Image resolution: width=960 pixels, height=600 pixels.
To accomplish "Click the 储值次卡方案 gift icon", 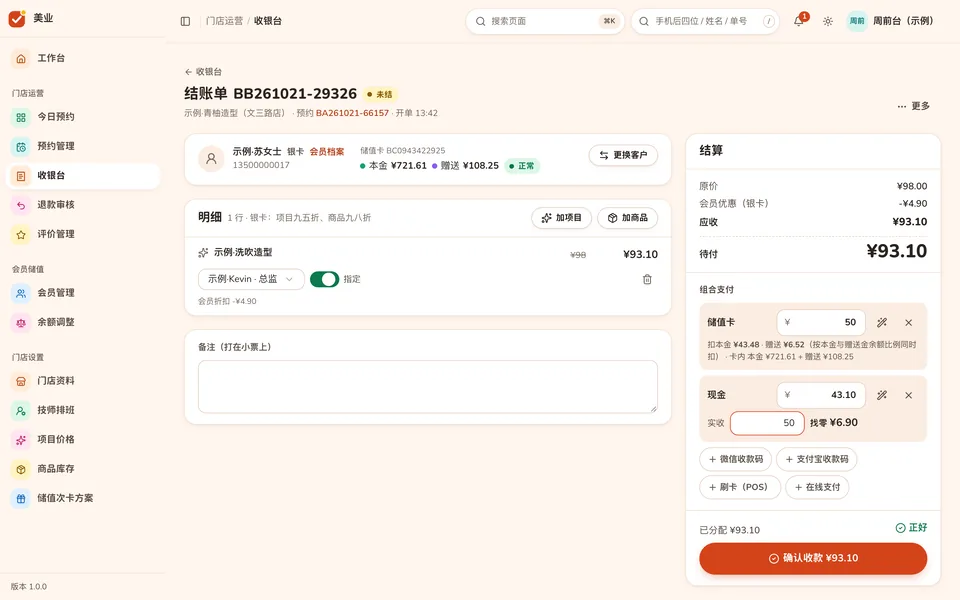I will (x=21, y=499).
